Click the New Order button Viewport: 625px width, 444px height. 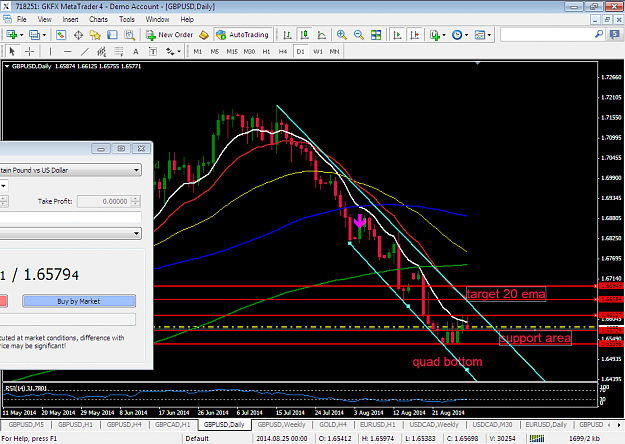coord(169,35)
